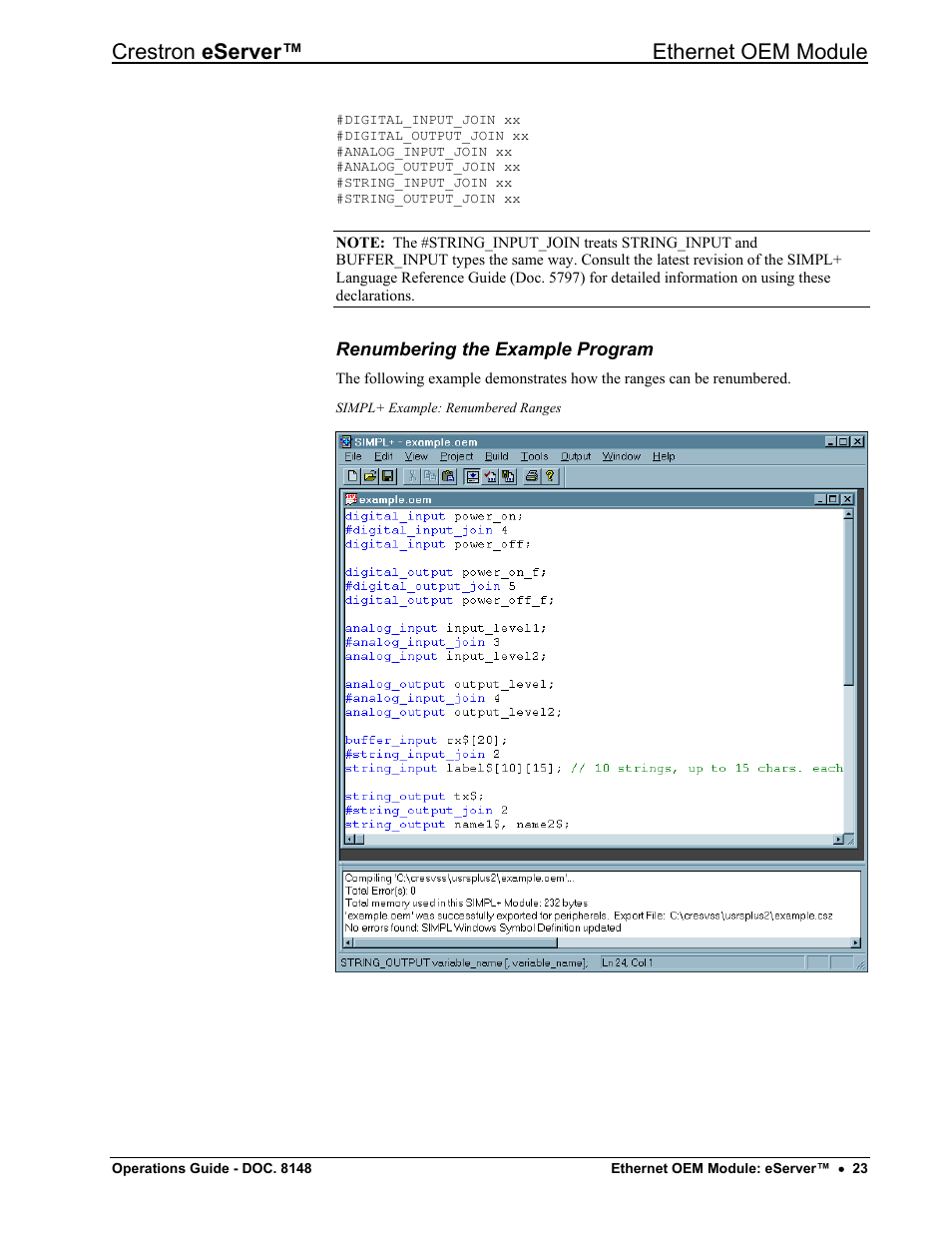952x1233 pixels.
Task: Open the Output menu
Action: (576, 456)
